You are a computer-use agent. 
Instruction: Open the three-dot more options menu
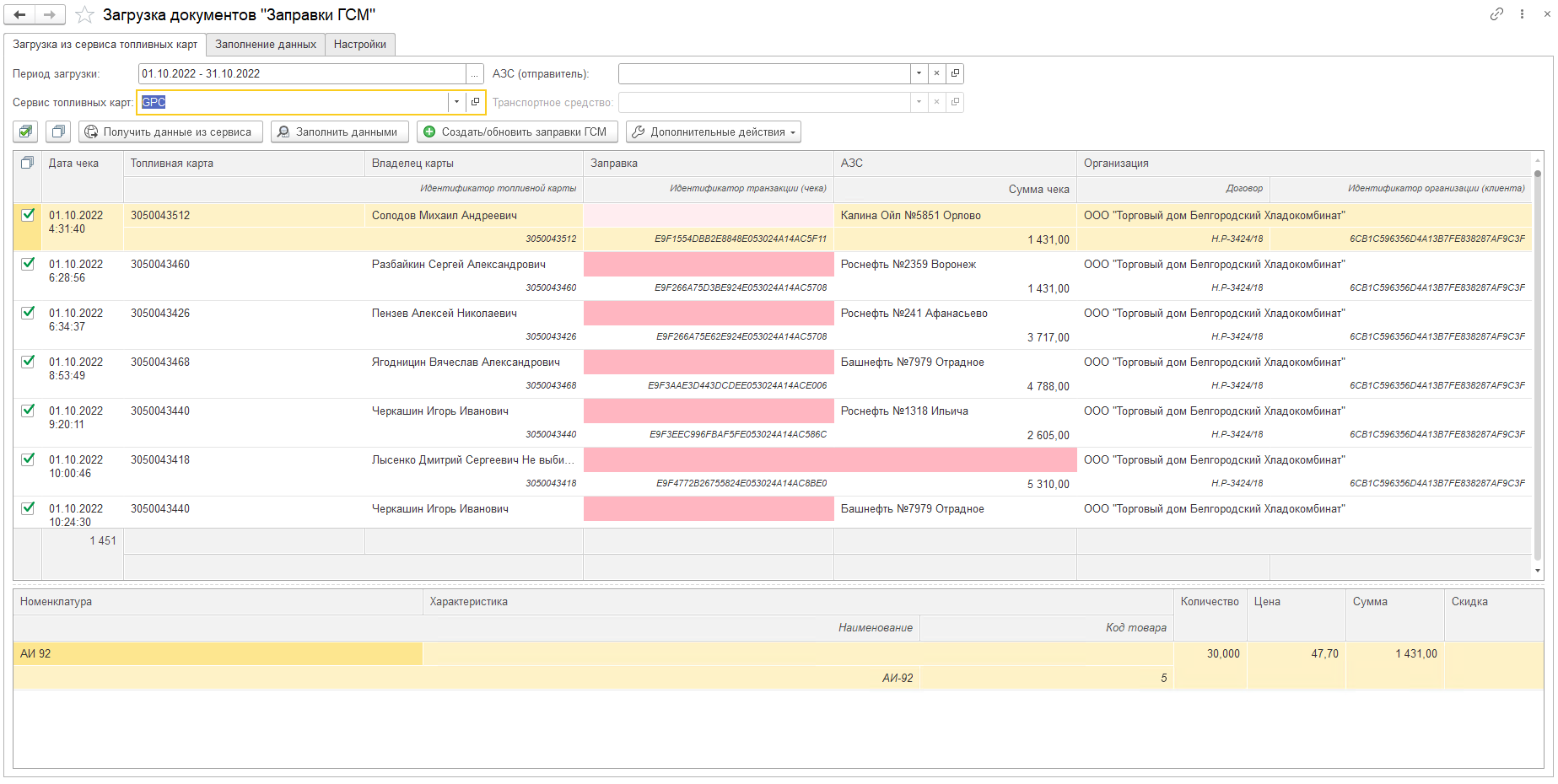click(1522, 13)
